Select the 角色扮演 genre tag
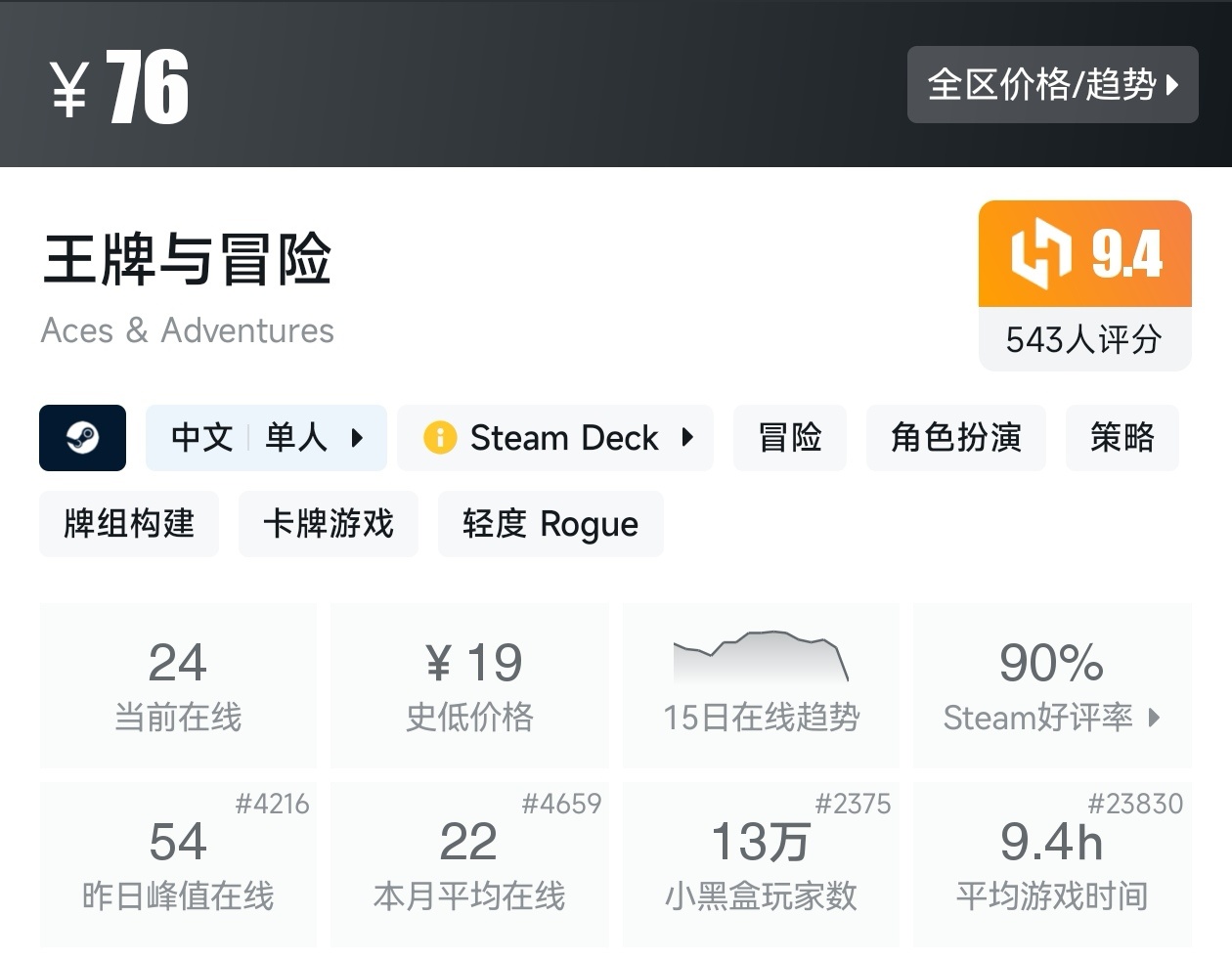The height and width of the screenshot is (960, 1232). pos(955,438)
